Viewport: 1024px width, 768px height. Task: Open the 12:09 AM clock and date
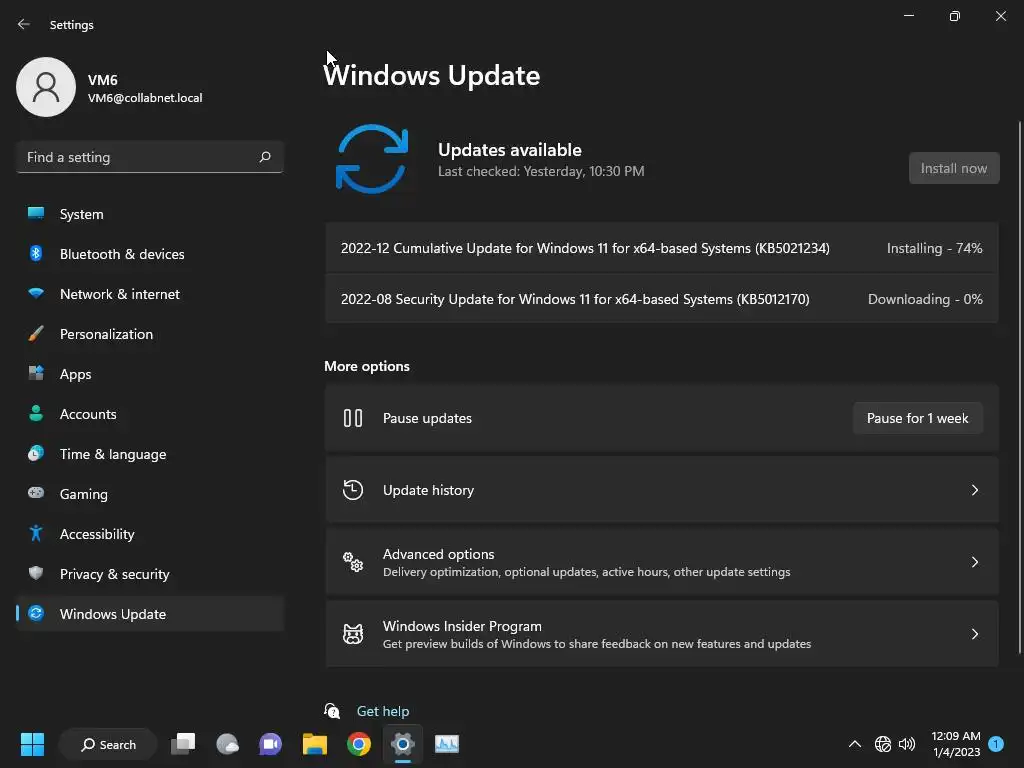pos(956,744)
